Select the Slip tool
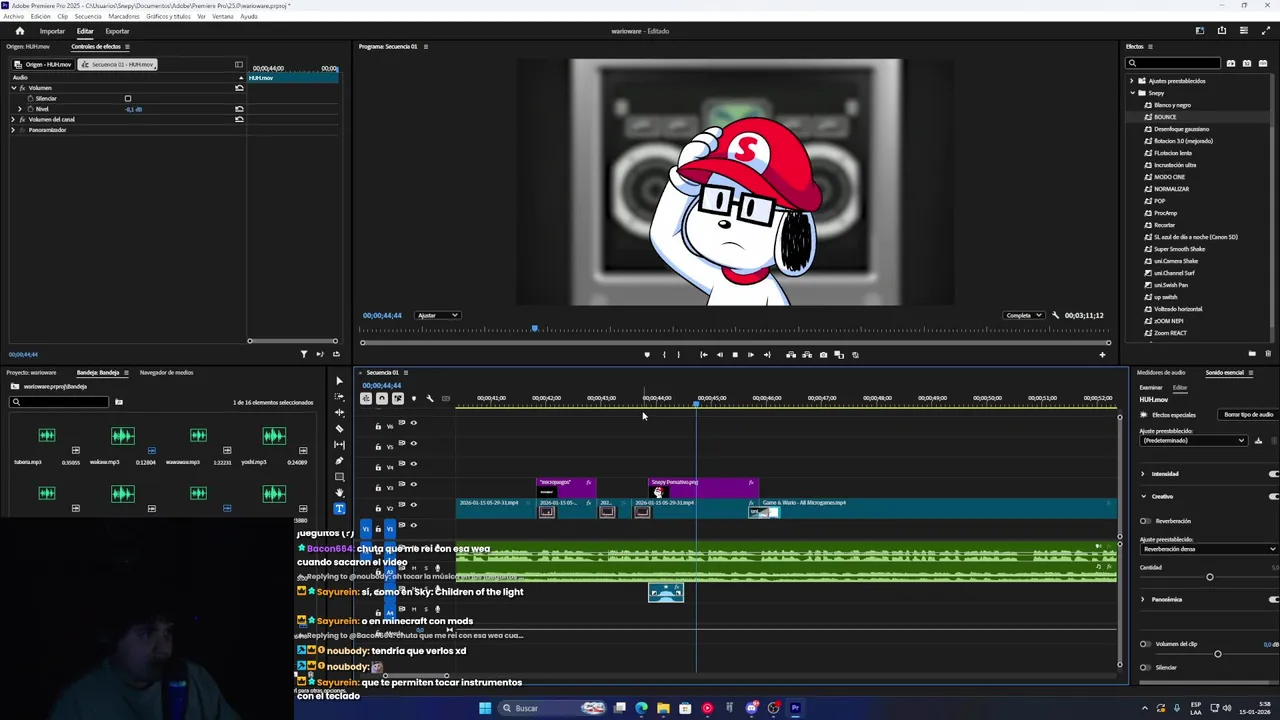The height and width of the screenshot is (720, 1280). click(x=339, y=445)
